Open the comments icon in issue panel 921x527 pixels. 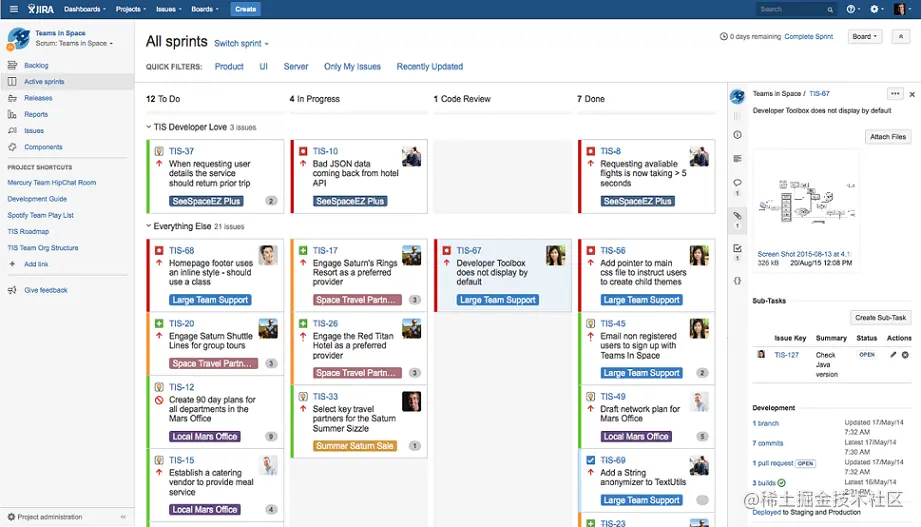pos(737,183)
